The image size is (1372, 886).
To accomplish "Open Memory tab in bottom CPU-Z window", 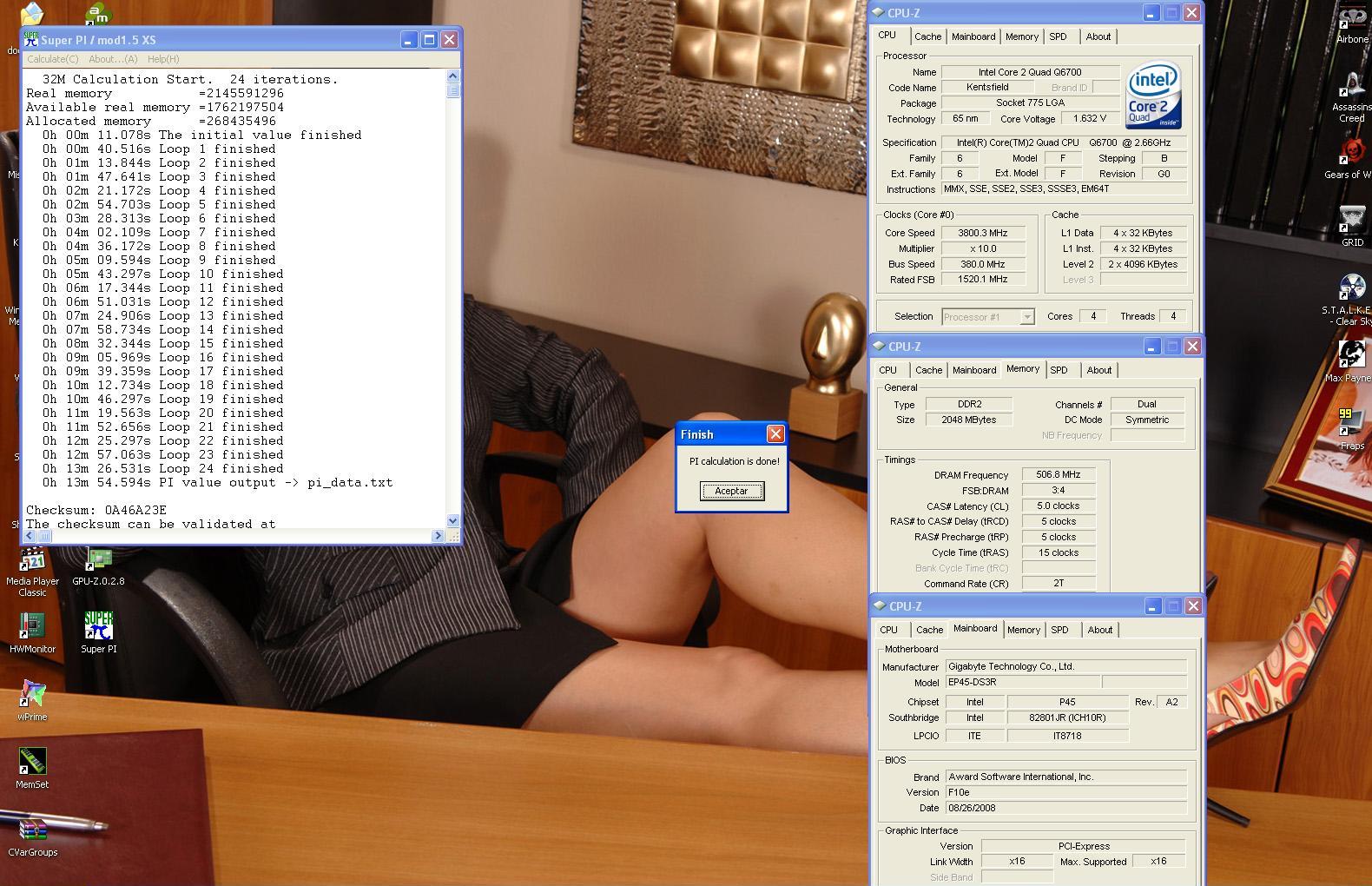I will click(1023, 630).
